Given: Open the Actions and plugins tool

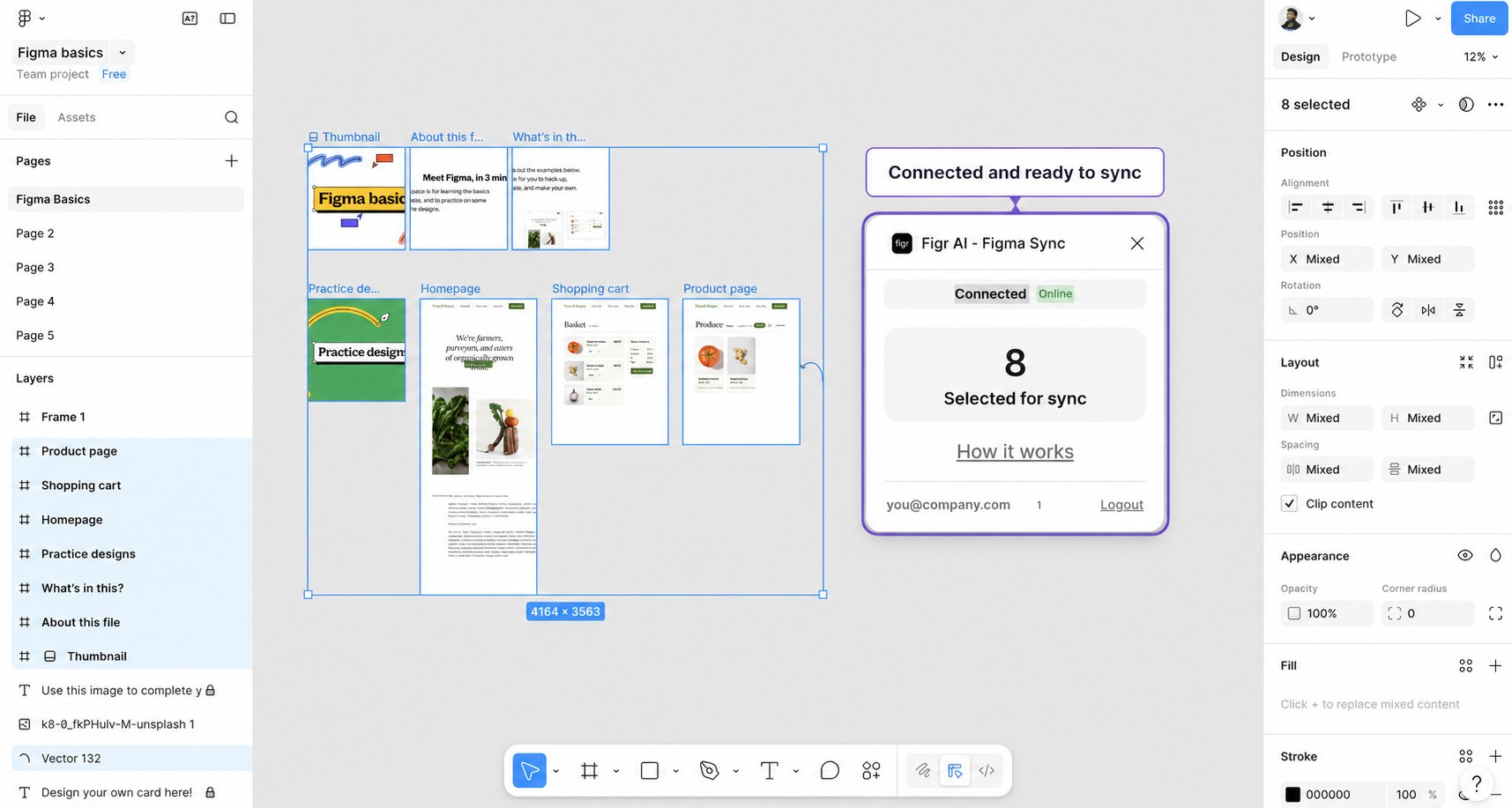Looking at the screenshot, I should tap(871, 771).
